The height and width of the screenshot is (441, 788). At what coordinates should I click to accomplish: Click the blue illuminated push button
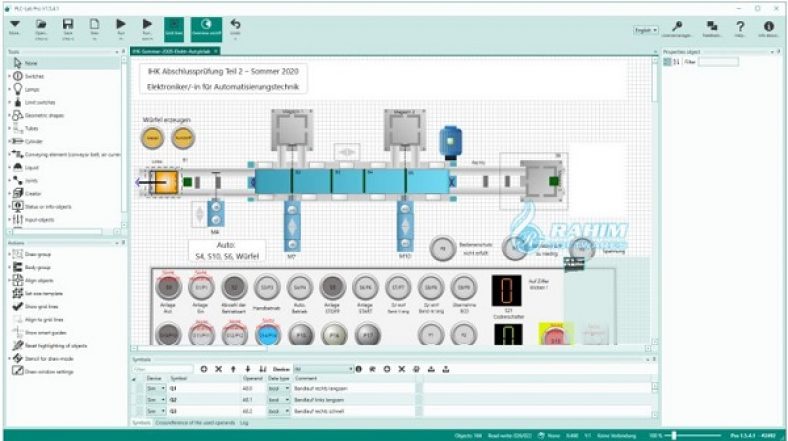[x=268, y=335]
